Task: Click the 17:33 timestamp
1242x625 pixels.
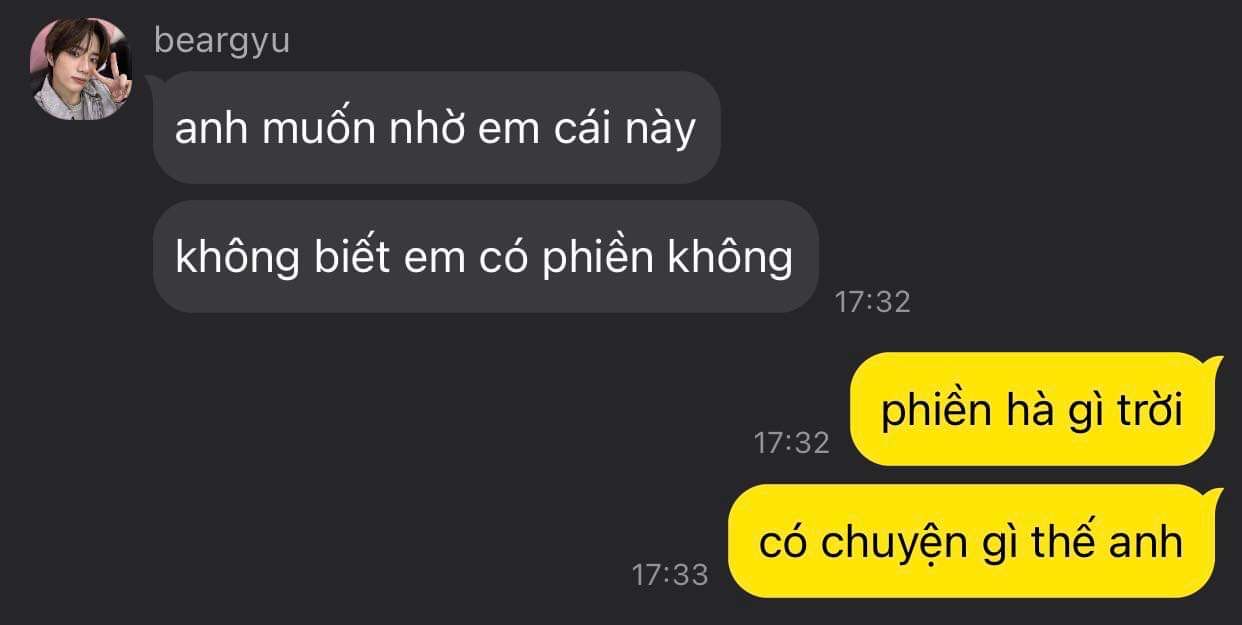Action: click(669, 574)
